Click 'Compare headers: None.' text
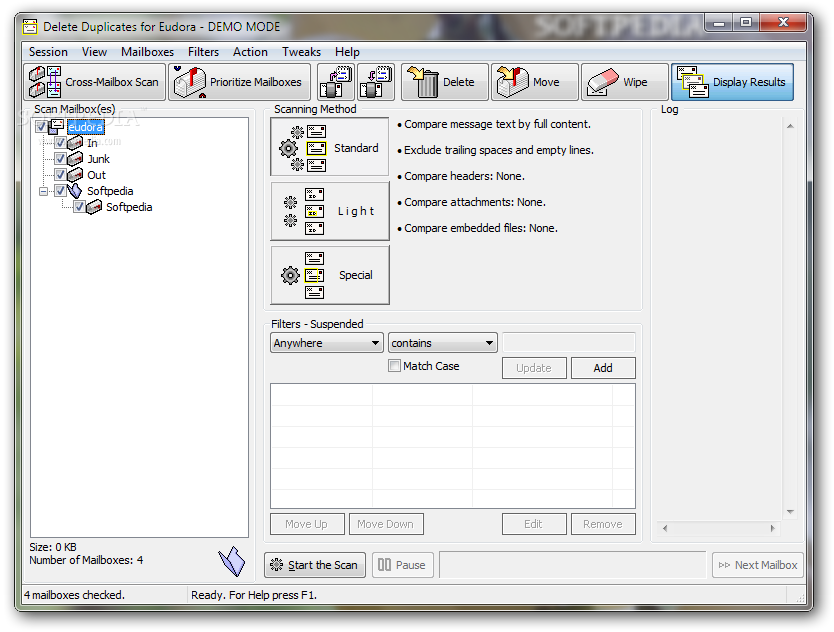 464,176
